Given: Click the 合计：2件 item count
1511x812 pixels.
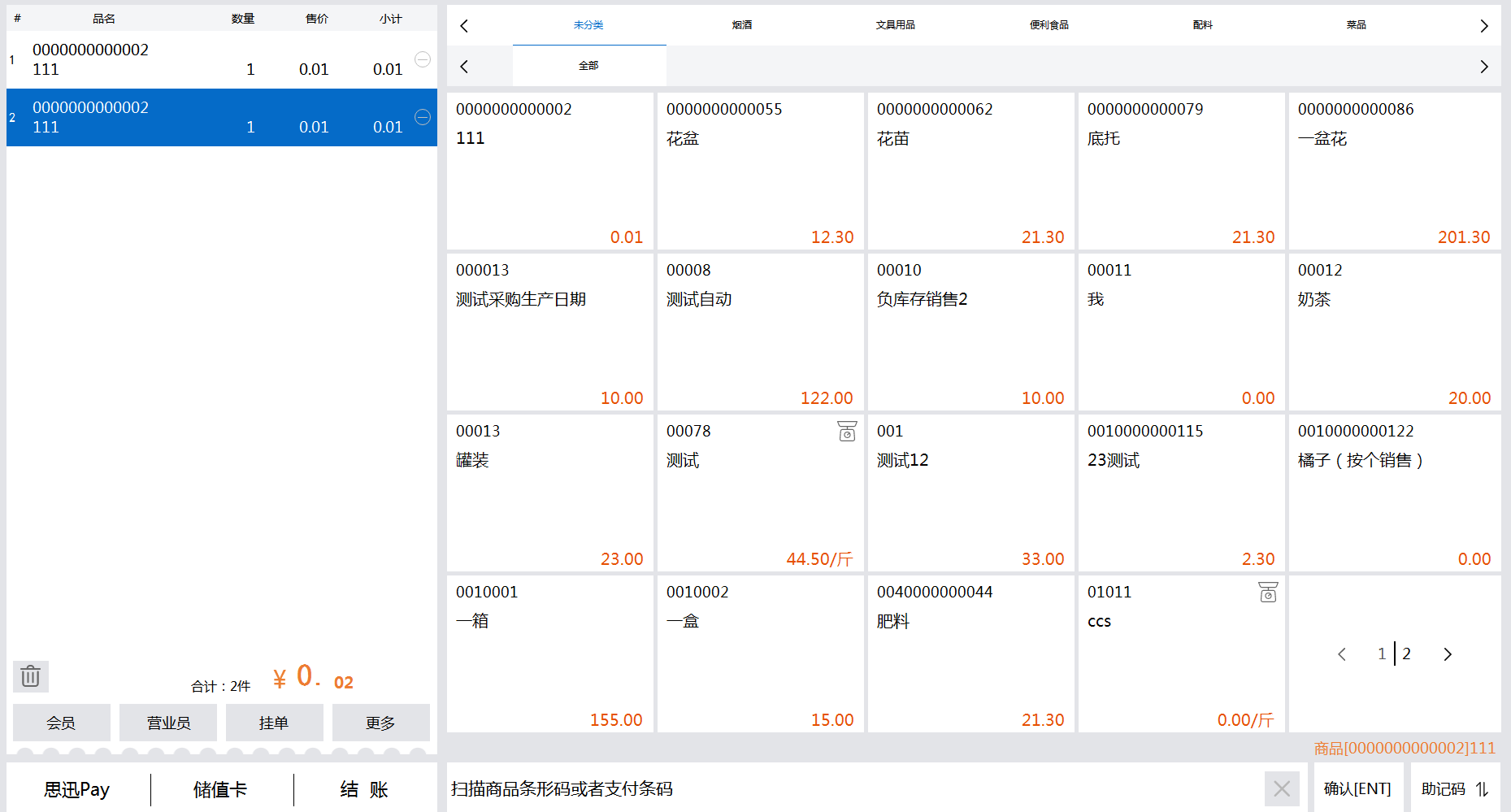Looking at the screenshot, I should tap(220, 686).
